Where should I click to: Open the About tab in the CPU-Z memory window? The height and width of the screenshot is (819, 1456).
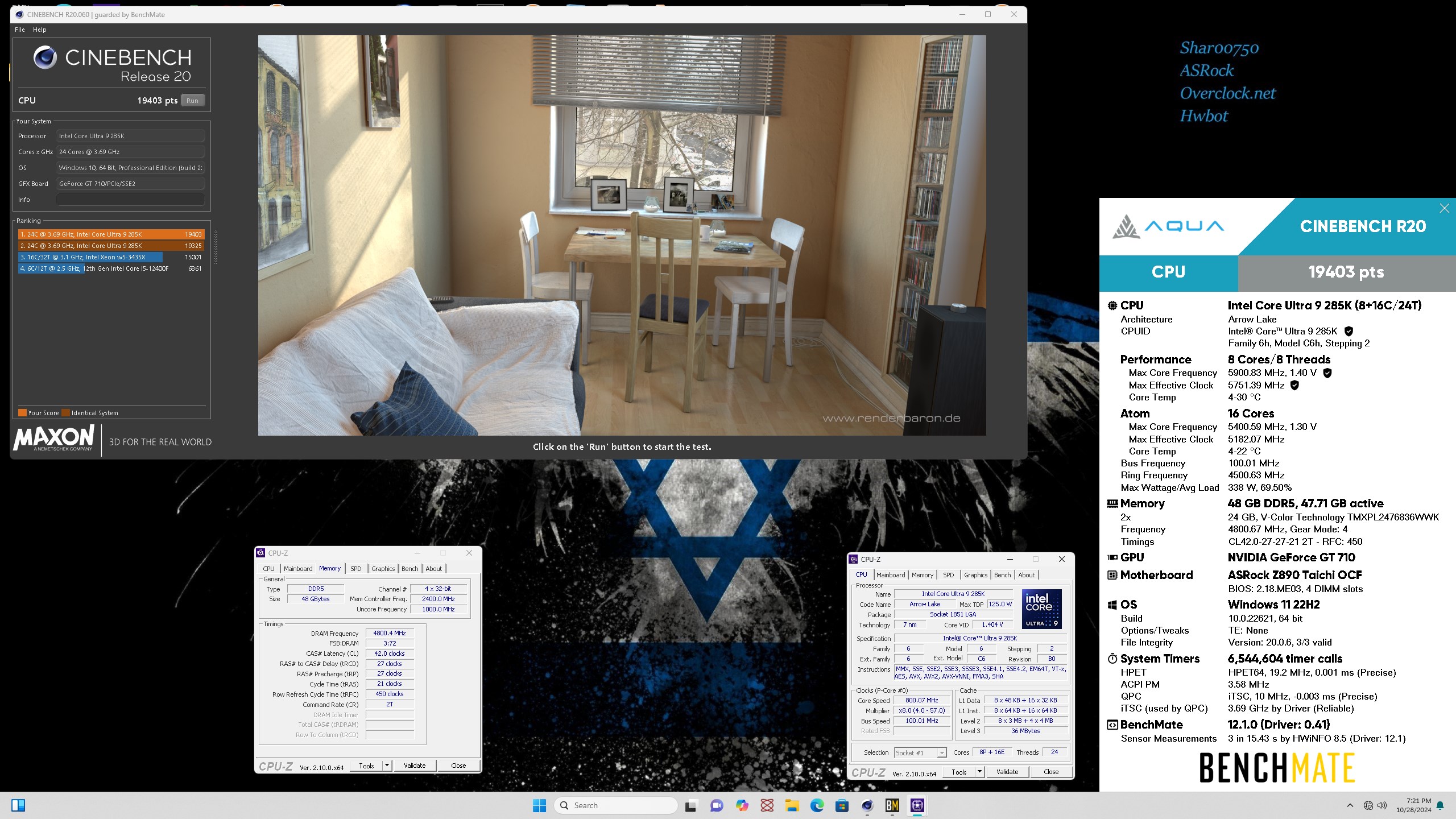pyautogui.click(x=434, y=569)
